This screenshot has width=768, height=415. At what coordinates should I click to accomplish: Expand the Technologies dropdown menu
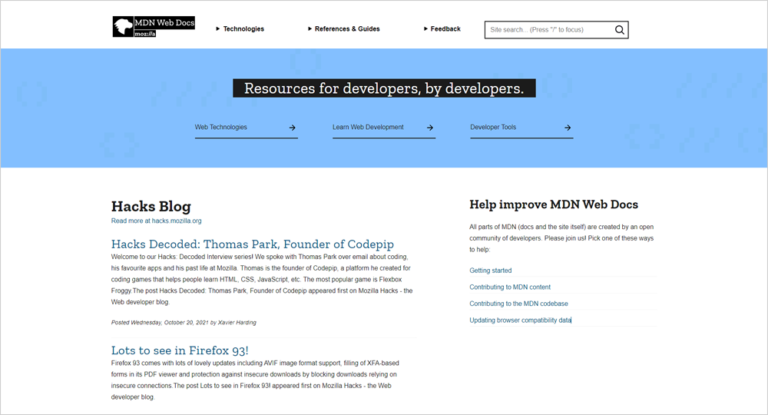pos(241,29)
